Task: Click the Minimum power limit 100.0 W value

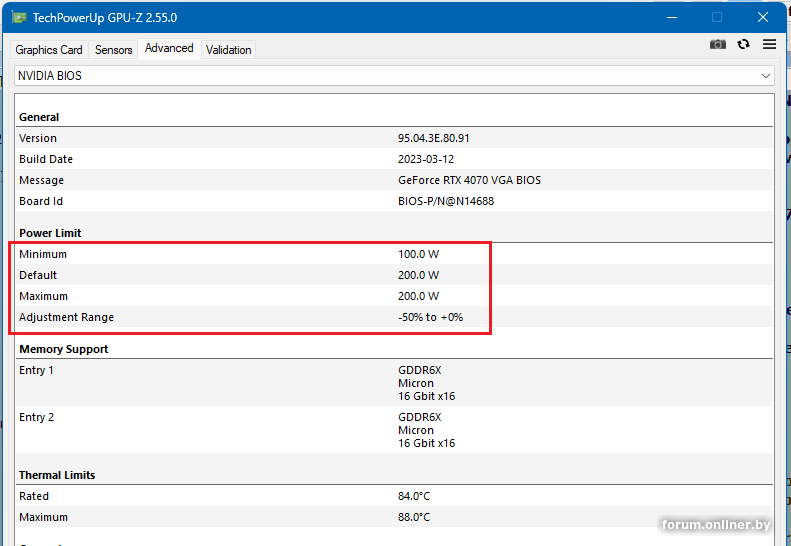Action: pyautogui.click(x=418, y=254)
